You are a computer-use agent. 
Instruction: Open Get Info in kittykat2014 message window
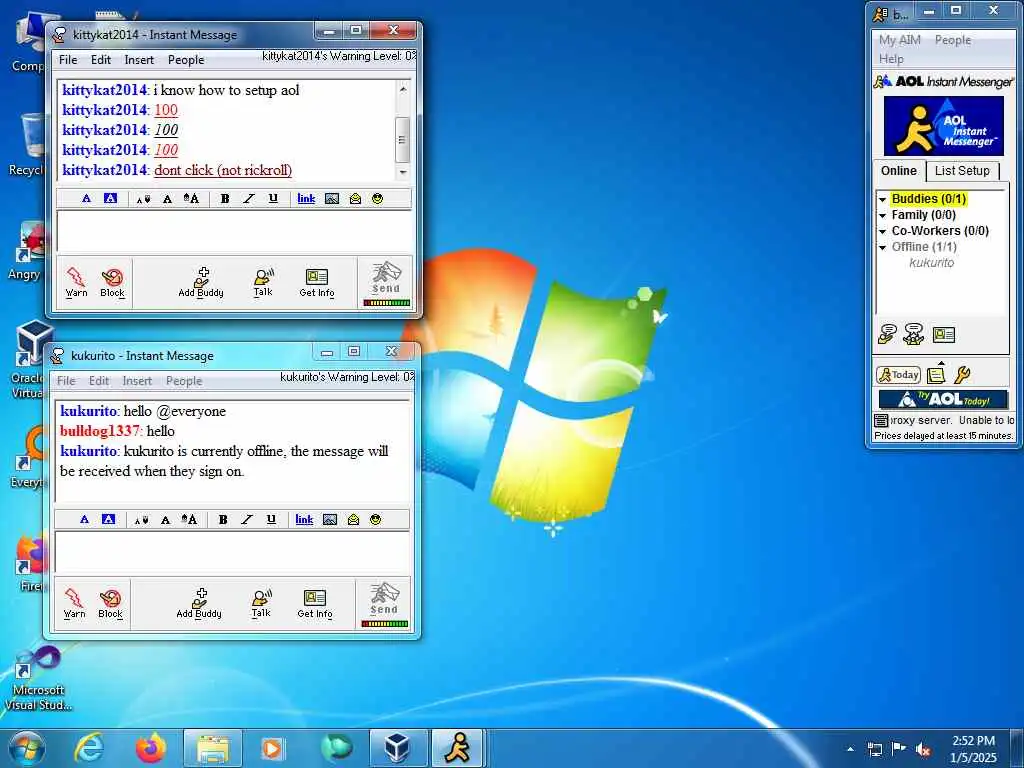[317, 282]
